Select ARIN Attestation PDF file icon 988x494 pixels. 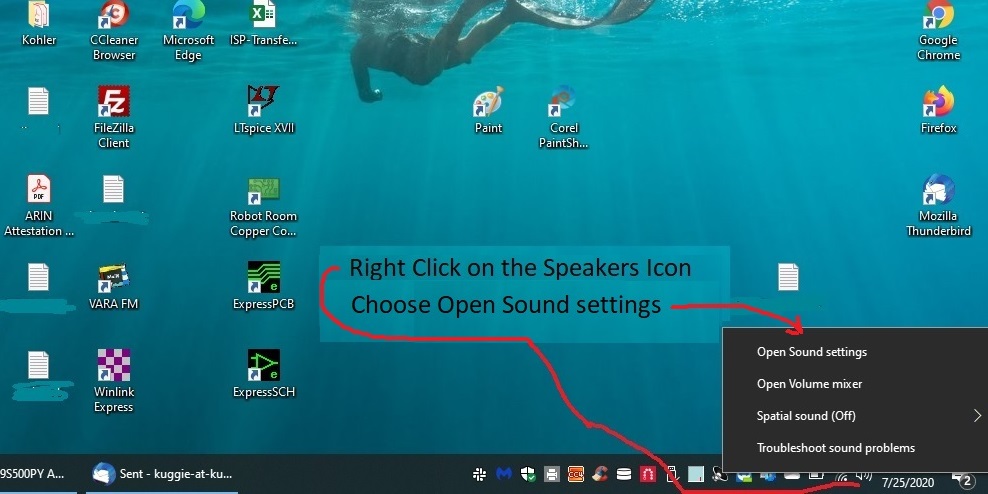coord(38,206)
